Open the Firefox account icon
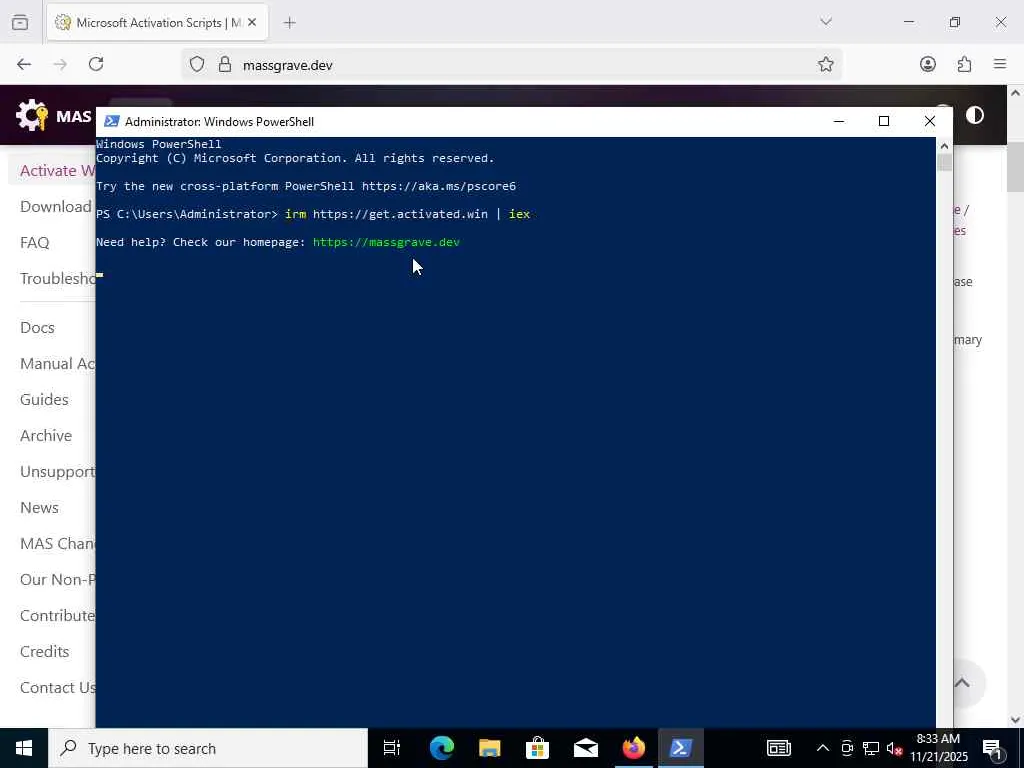Screen dimensions: 1024x768 pos(927,64)
